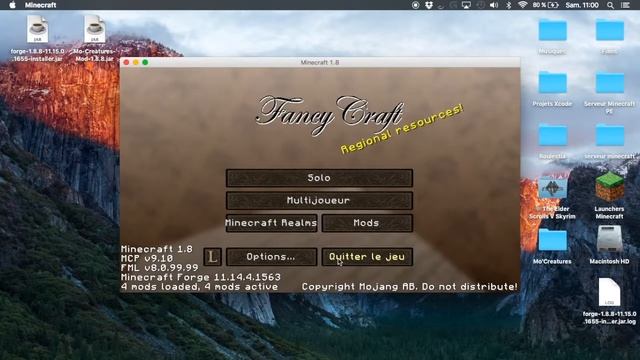Select the Mo-Creatures-Mod-1.8.8.jar file
The width and height of the screenshot is (640, 360).
click(x=94, y=38)
